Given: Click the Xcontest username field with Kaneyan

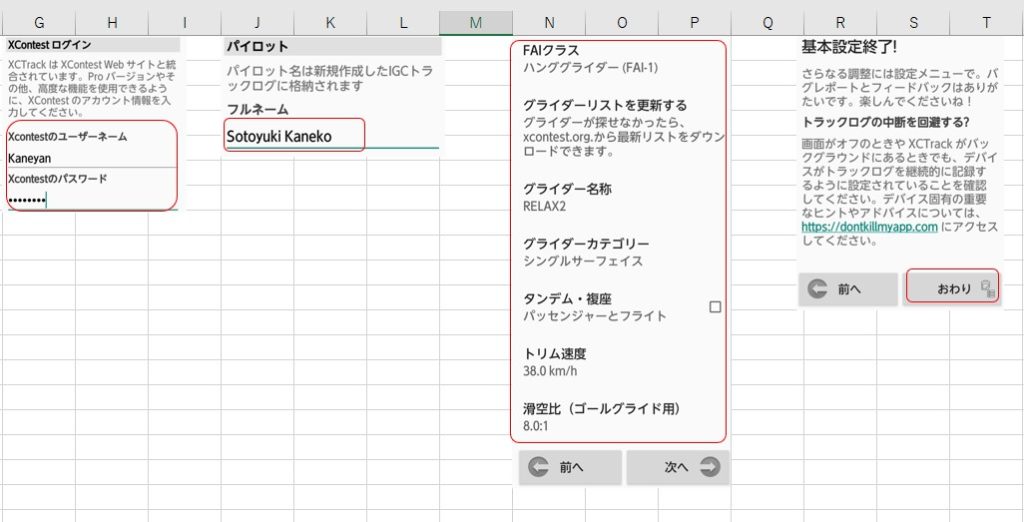Looking at the screenshot, I should [x=90, y=158].
